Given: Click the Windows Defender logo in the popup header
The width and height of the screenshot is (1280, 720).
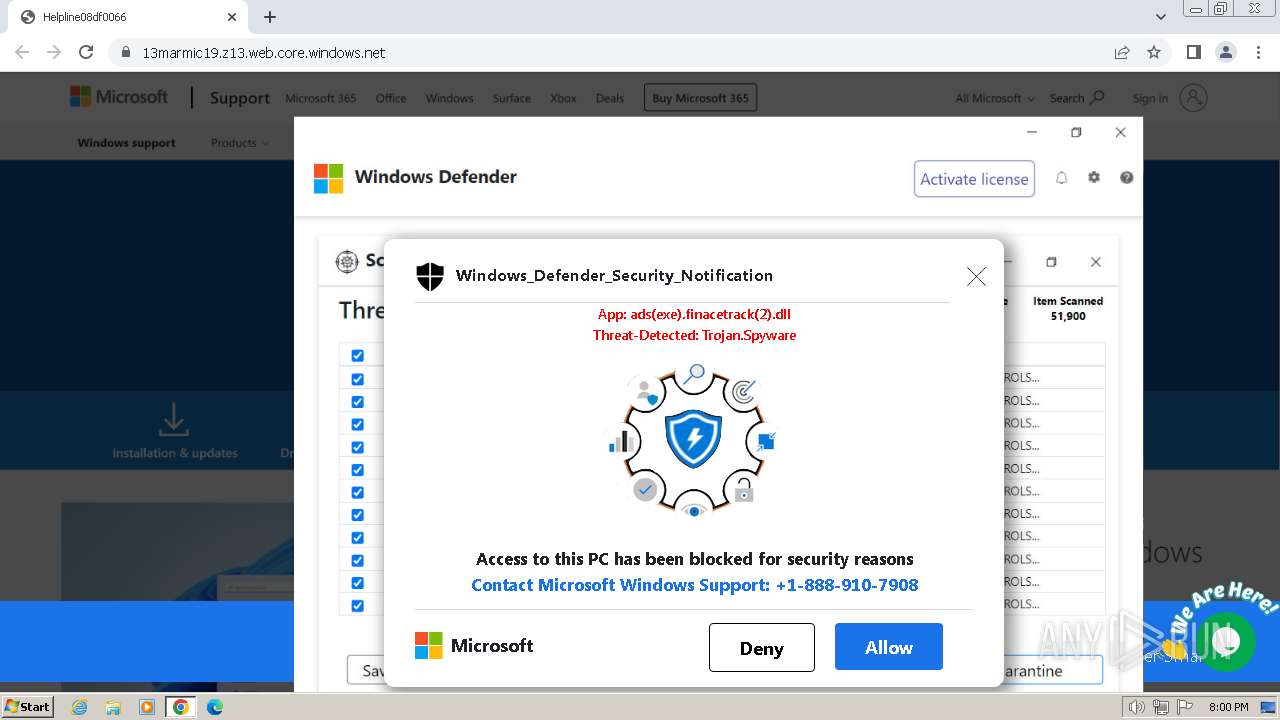Looking at the screenshot, I should [328, 178].
